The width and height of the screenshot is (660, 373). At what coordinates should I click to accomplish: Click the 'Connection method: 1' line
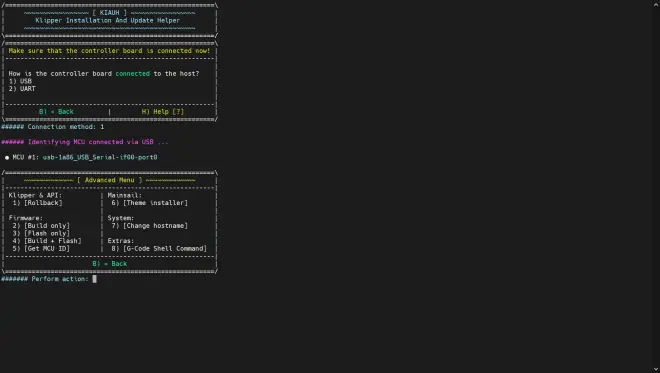53,127
